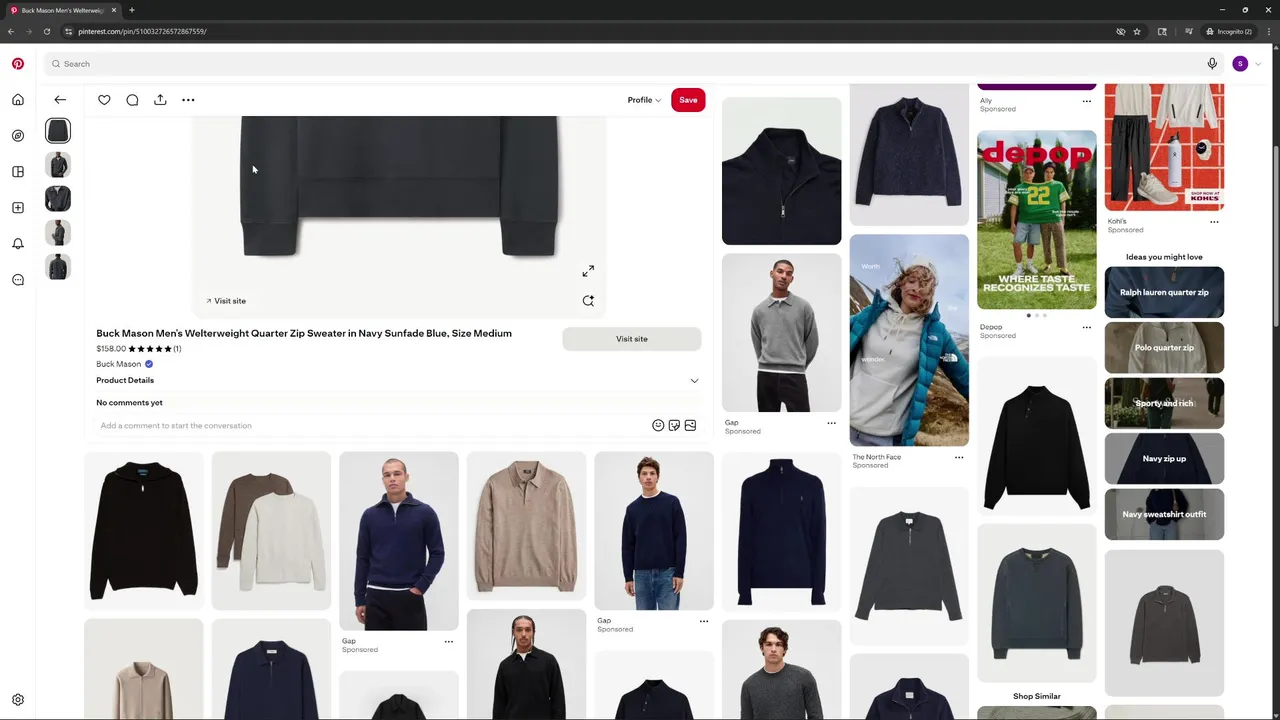
Task: Like the pin with heart icon
Action: click(x=104, y=100)
